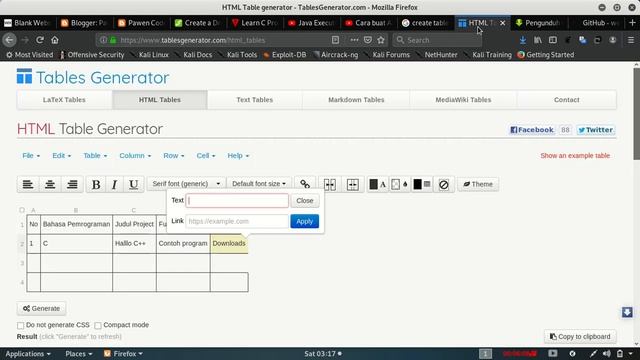Viewport: 640px width, 360px height.
Task: Open the Places menu
Action: [79, 354]
